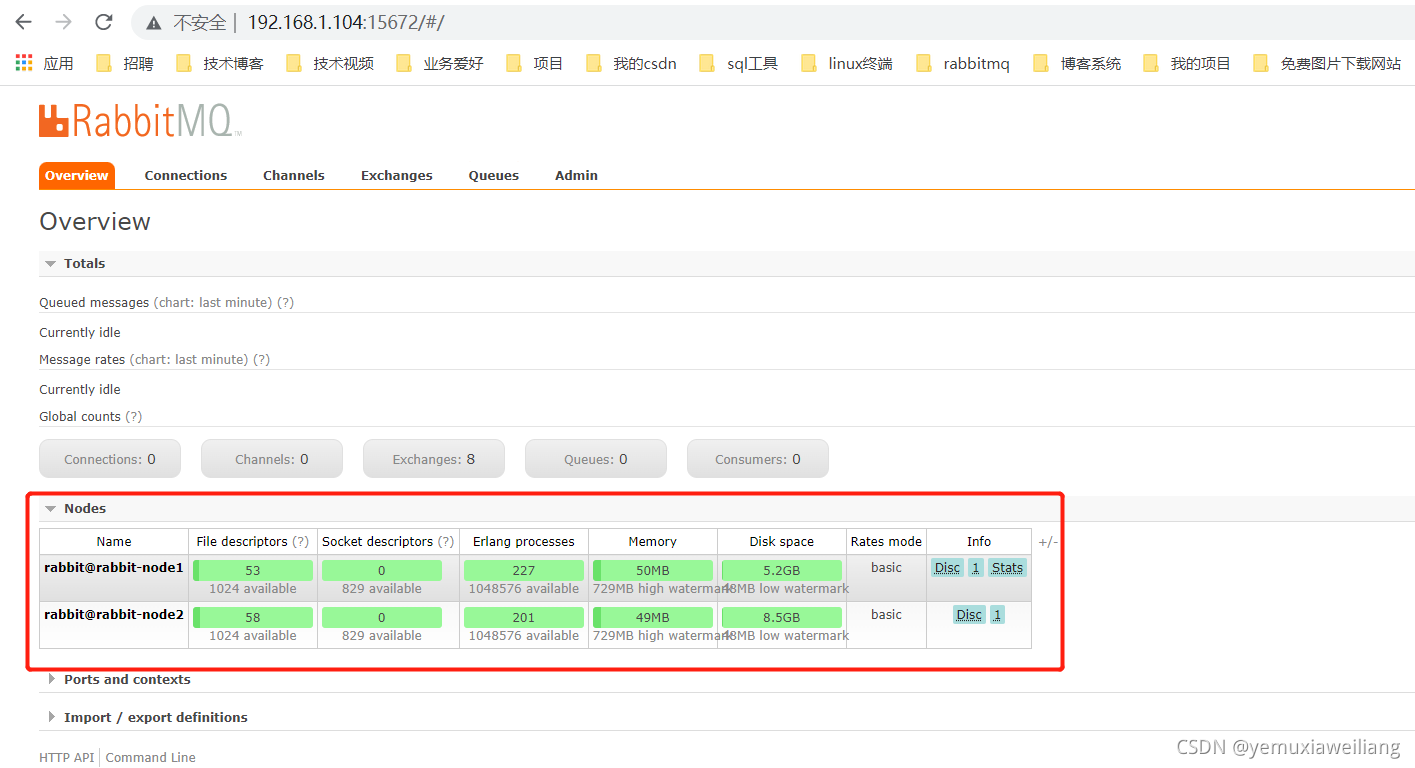Open the 博客系统 bookmark folder
The image size is (1415, 768).
pos(1077,63)
